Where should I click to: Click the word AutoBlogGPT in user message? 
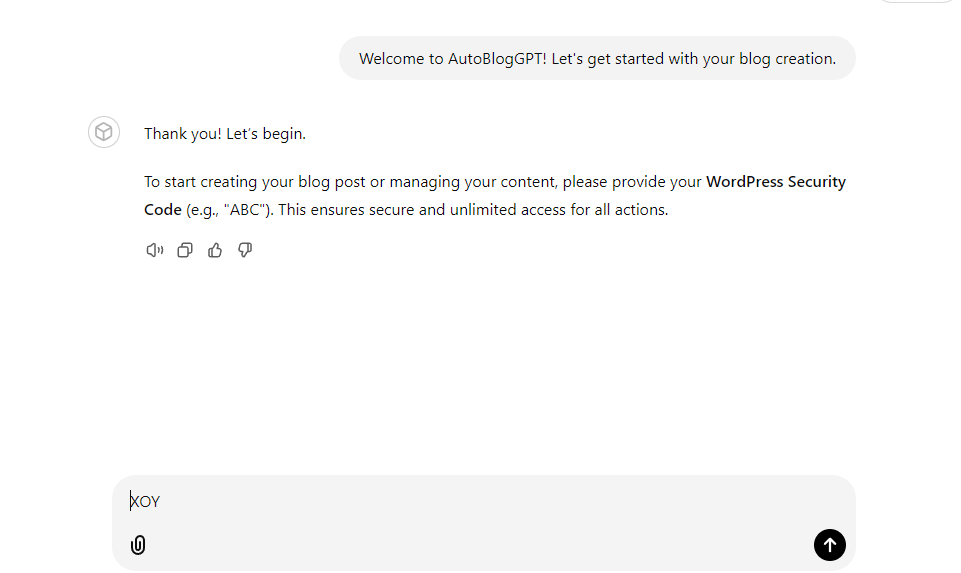point(495,59)
